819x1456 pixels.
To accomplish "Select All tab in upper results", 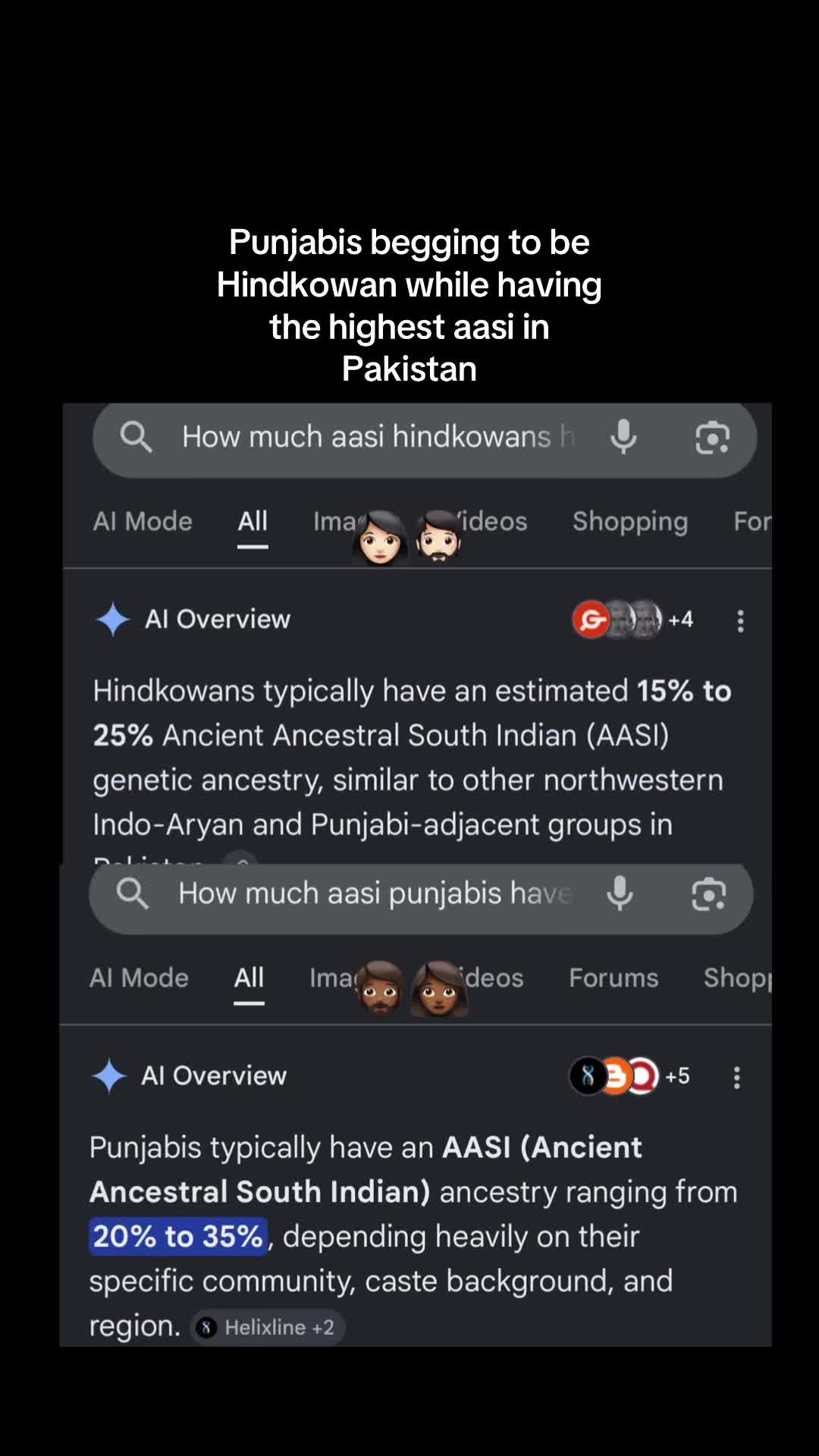I will pos(253,522).
